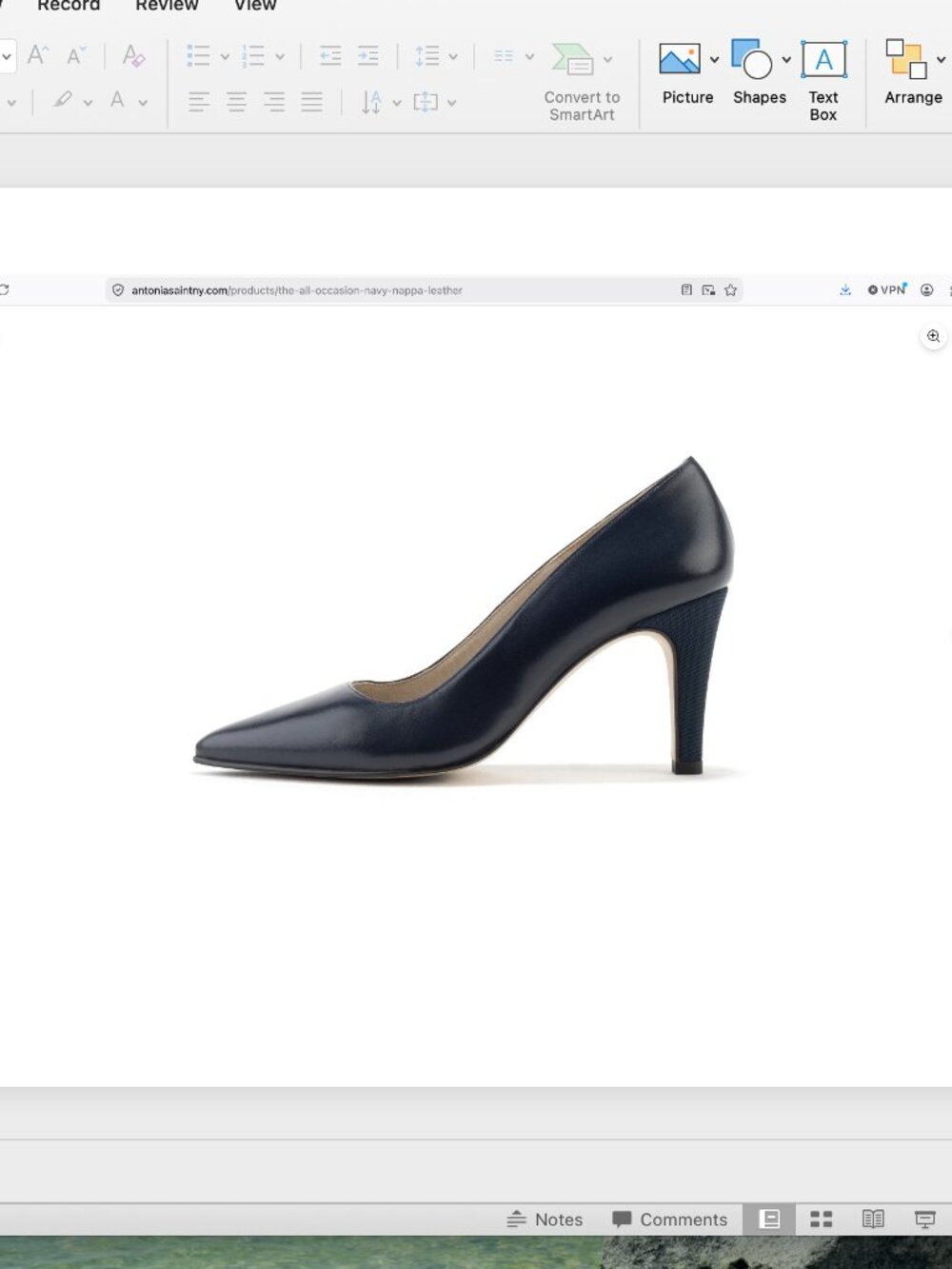The image size is (952, 1269).
Task: Start the slide show
Action: [924, 1219]
